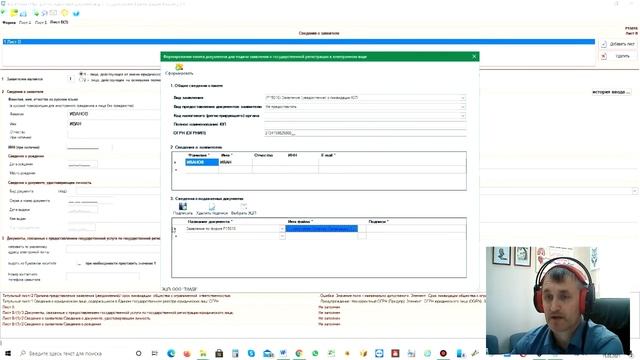Viewport: 640px width, 360px height.
Task: Expand Вид предоставления документов dropdown
Action: pos(462,107)
